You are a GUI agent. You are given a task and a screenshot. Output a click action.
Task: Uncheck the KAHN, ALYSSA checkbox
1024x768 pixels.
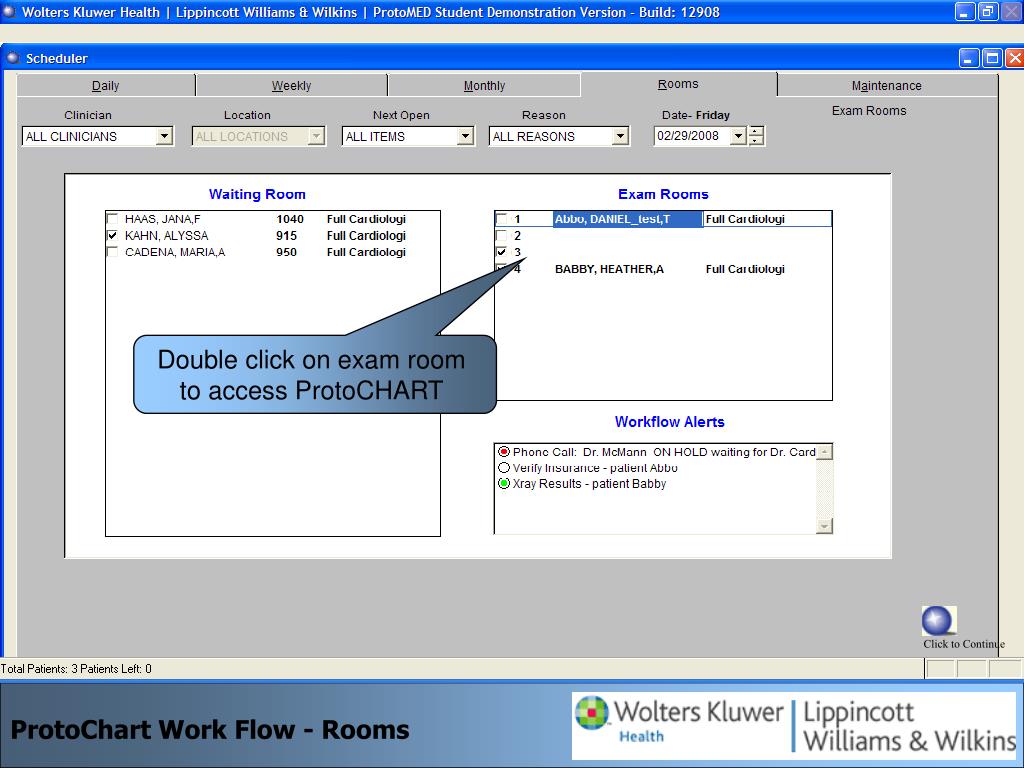tap(112, 236)
